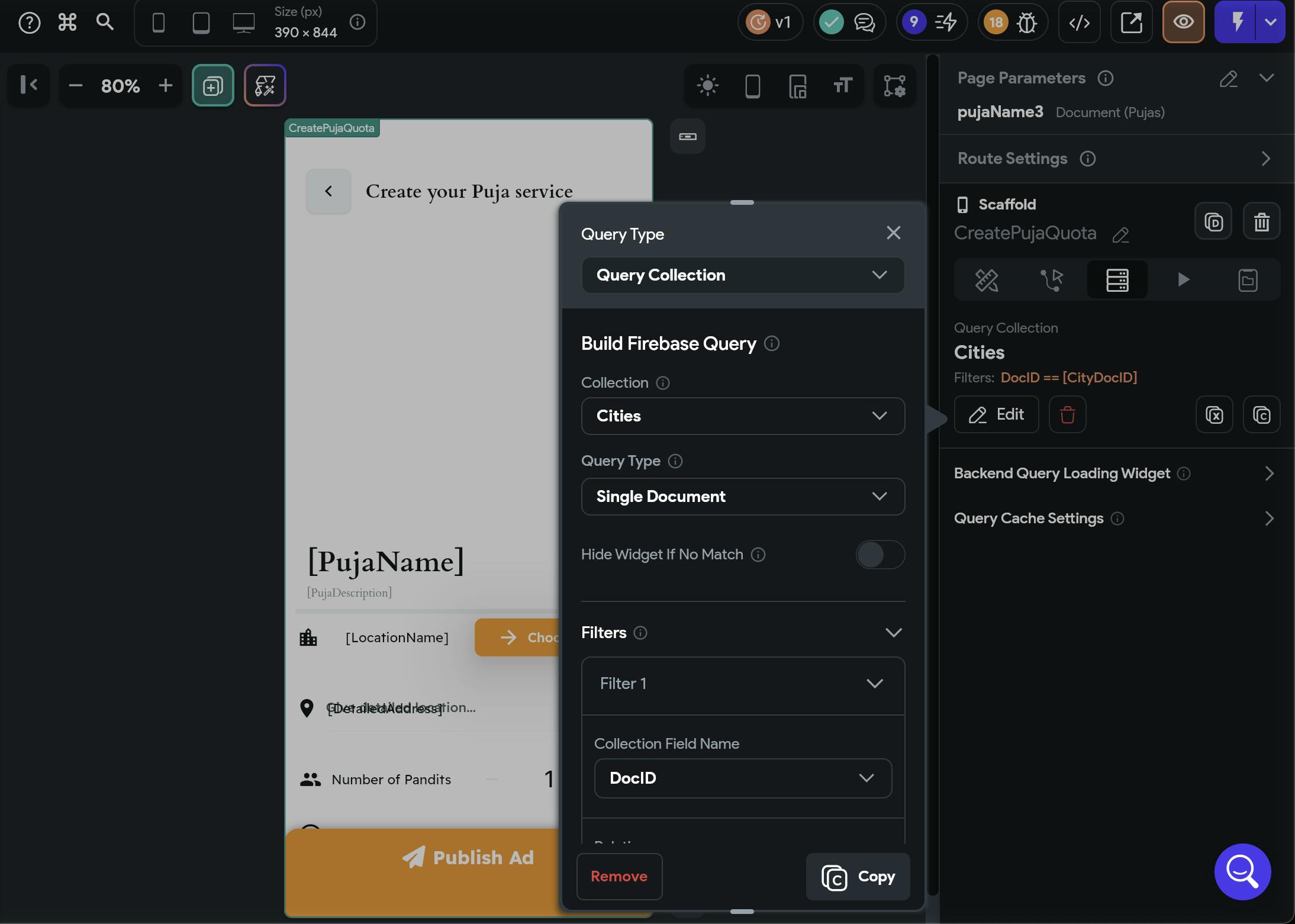Click the debug bug icon
The width and height of the screenshot is (1295, 924).
(1027, 22)
